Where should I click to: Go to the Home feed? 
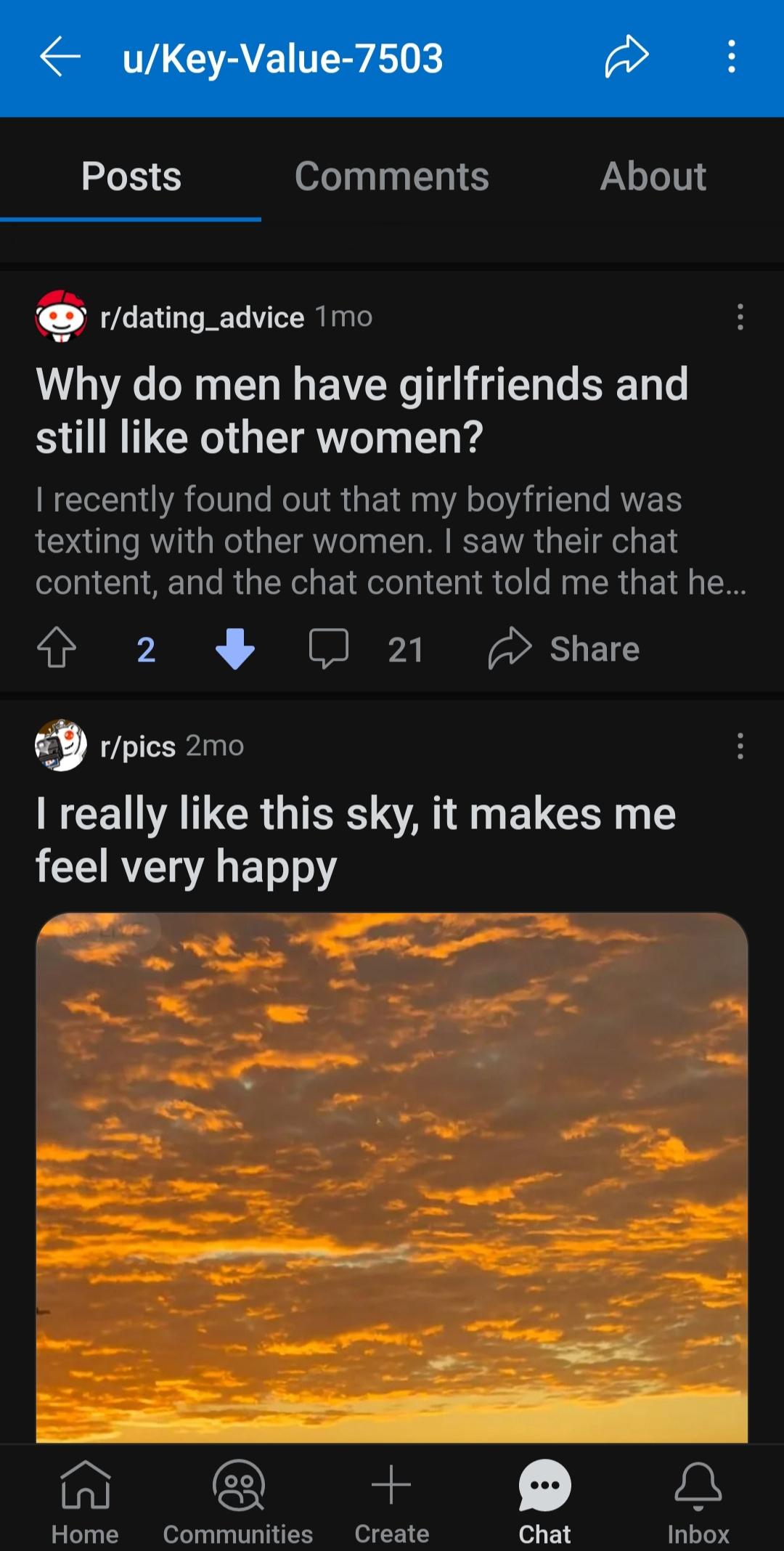click(x=85, y=1502)
